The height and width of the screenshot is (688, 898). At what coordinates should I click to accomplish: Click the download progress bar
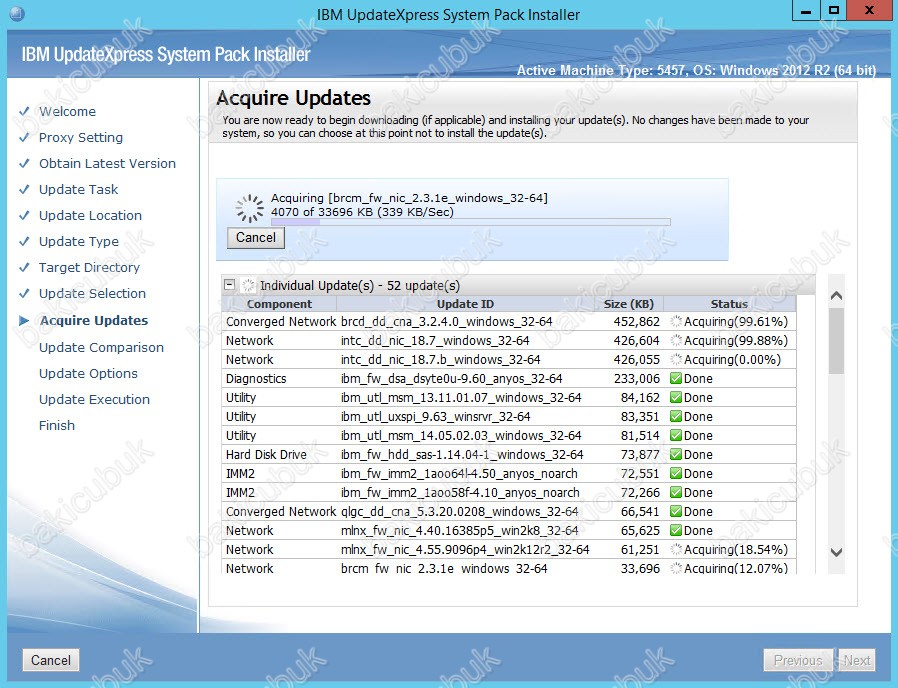470,222
